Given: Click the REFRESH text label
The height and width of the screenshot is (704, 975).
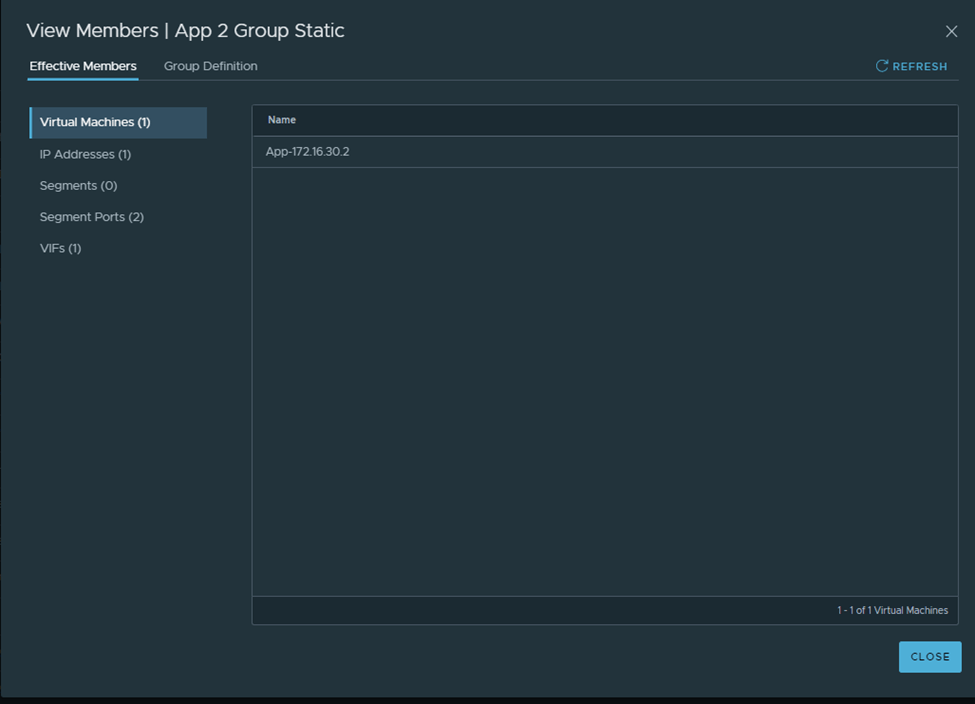Looking at the screenshot, I should click(919, 66).
